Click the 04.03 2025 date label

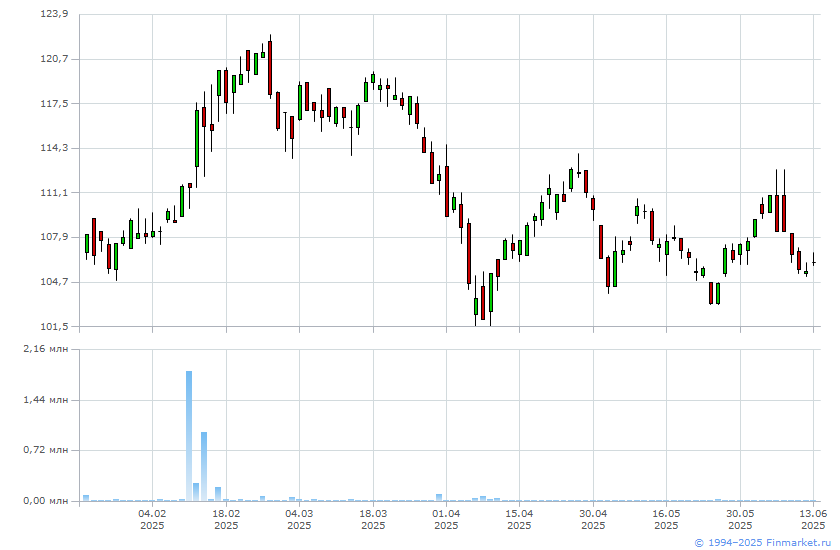[x=299, y=519]
